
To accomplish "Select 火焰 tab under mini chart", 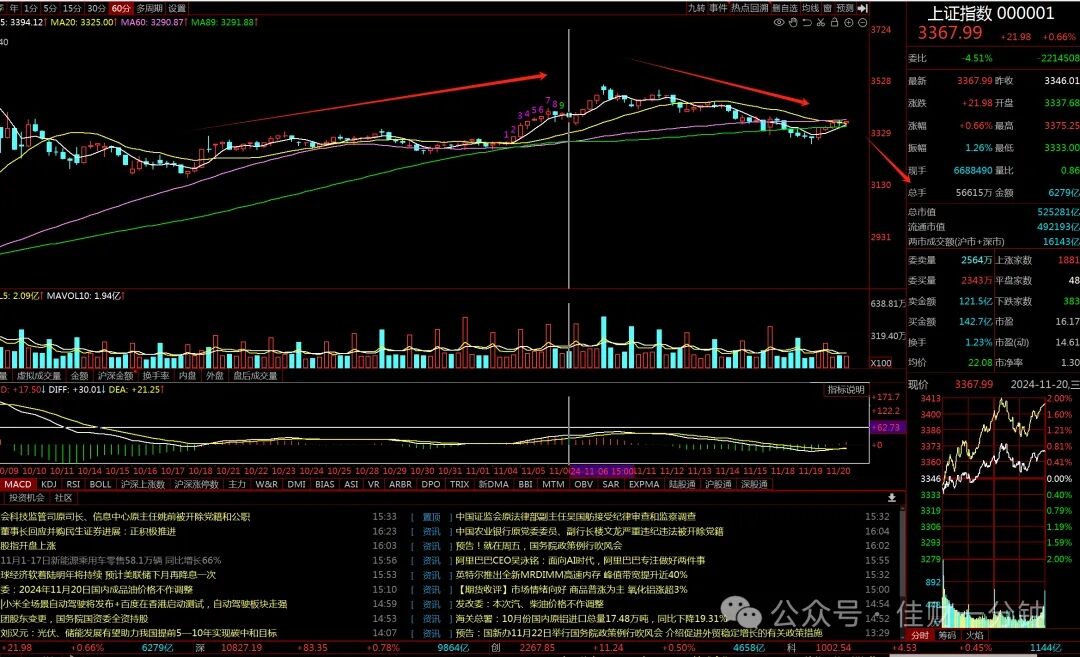I will click(975, 635).
